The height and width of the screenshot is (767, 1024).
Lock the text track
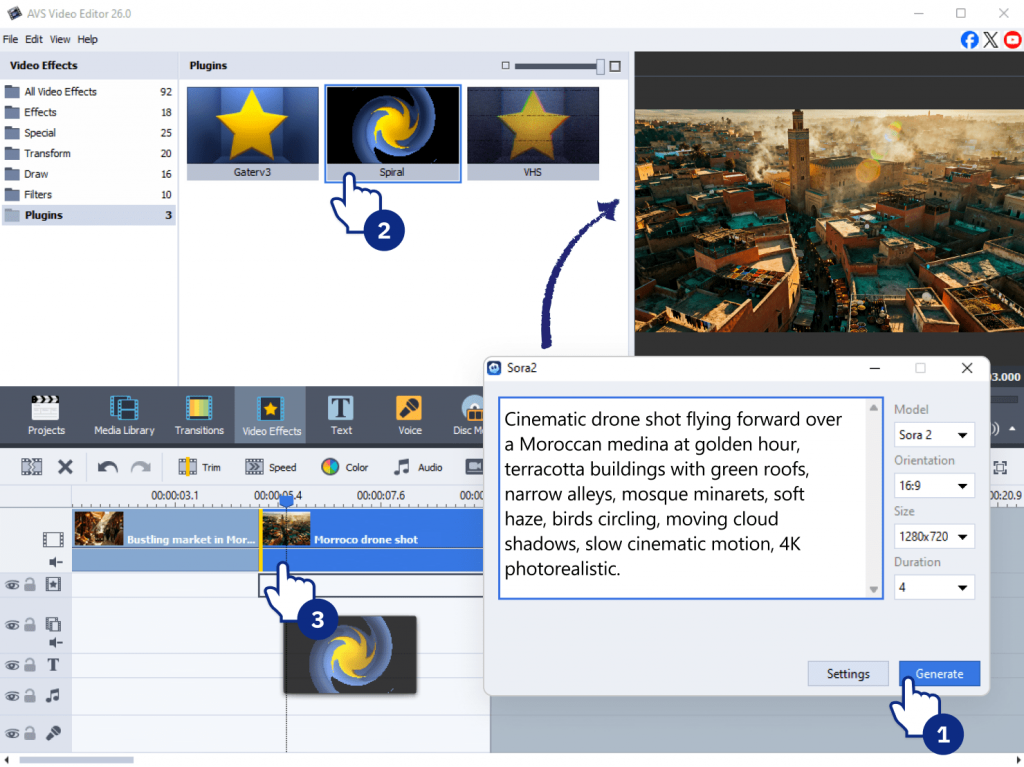click(30, 665)
